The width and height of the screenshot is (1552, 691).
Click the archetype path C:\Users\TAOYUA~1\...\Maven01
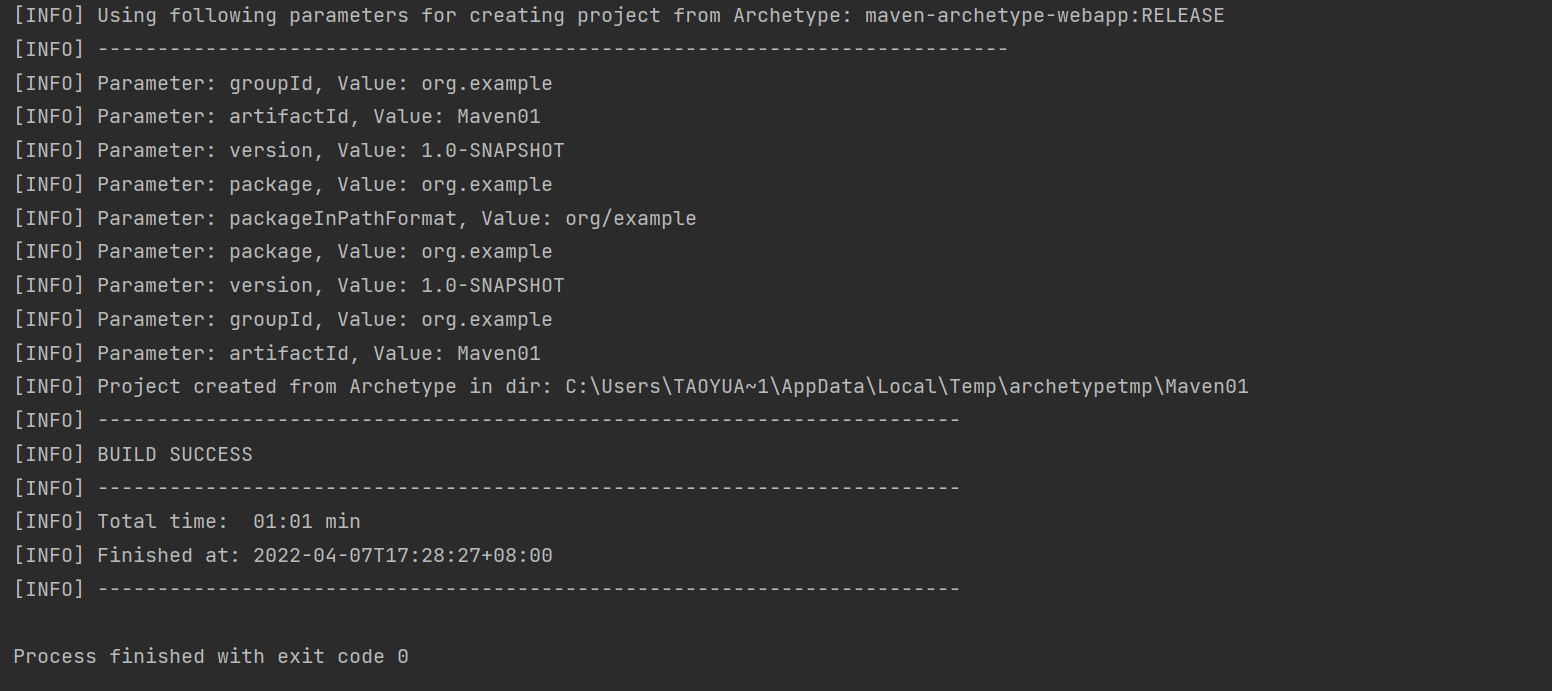point(906,387)
